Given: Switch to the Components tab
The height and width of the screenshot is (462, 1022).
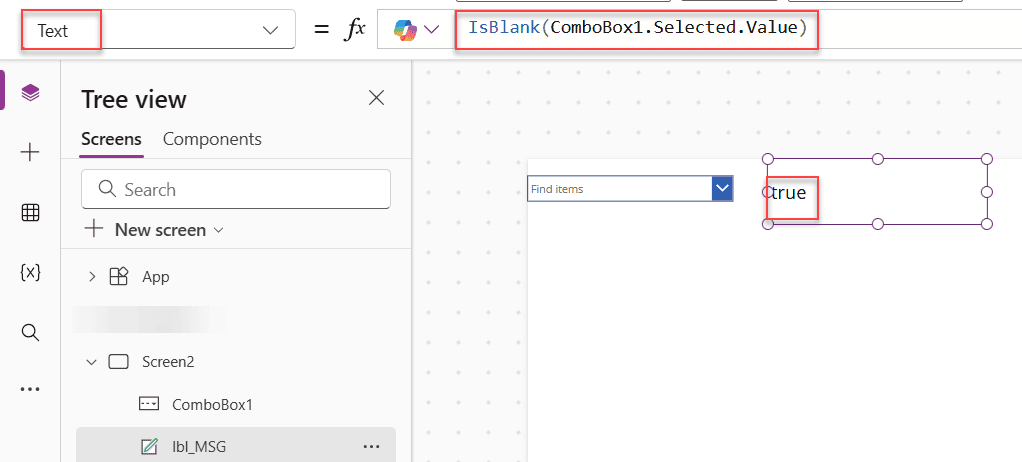Looking at the screenshot, I should (x=212, y=139).
